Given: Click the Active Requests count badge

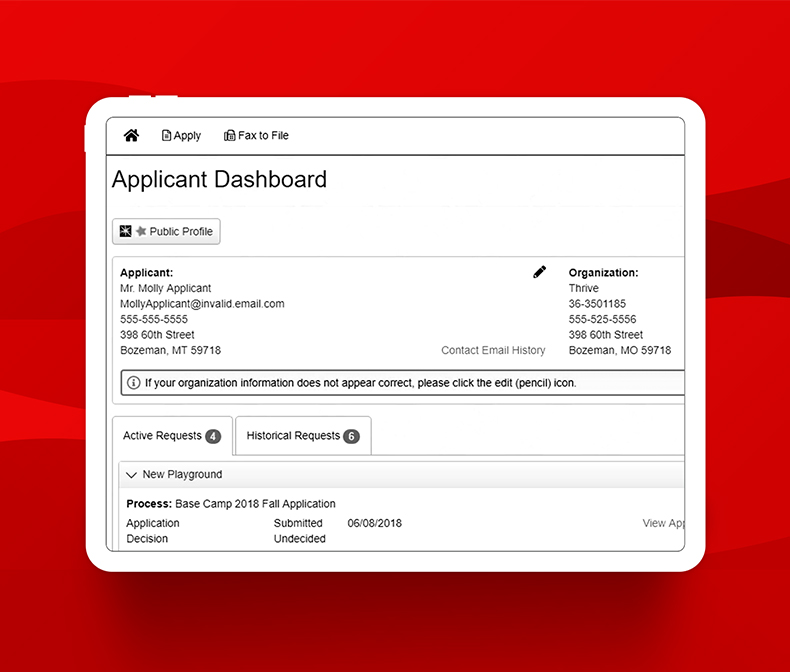Looking at the screenshot, I should (213, 436).
